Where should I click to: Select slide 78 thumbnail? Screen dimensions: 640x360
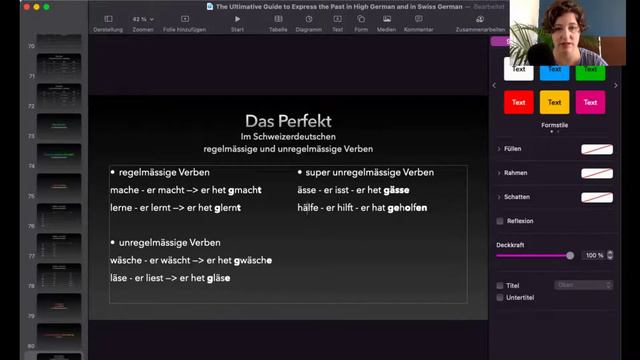coord(59,276)
